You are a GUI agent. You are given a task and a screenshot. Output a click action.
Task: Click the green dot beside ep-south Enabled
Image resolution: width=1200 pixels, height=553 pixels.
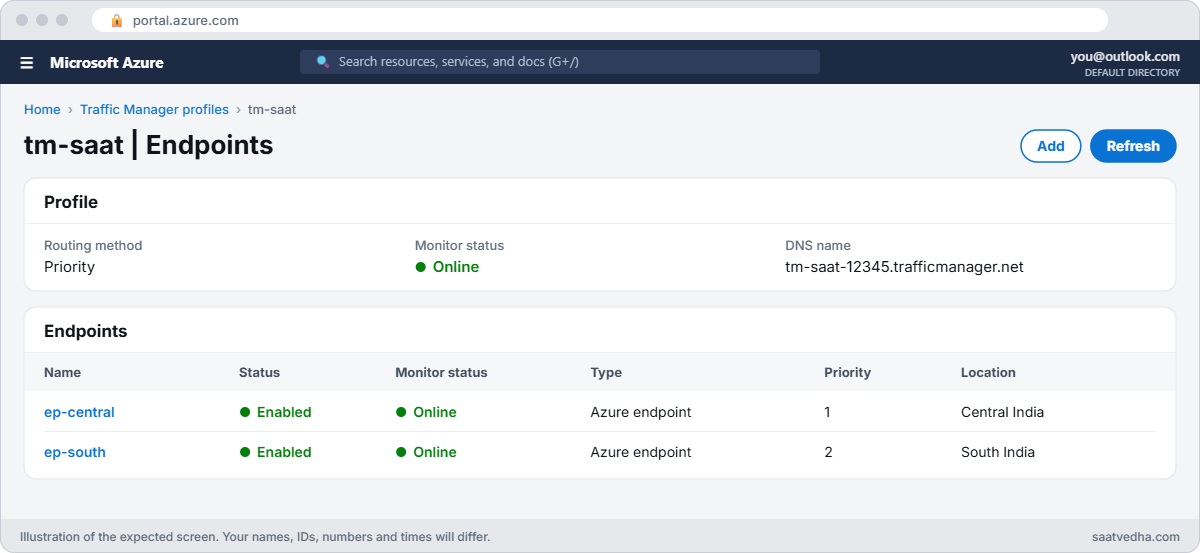(244, 452)
